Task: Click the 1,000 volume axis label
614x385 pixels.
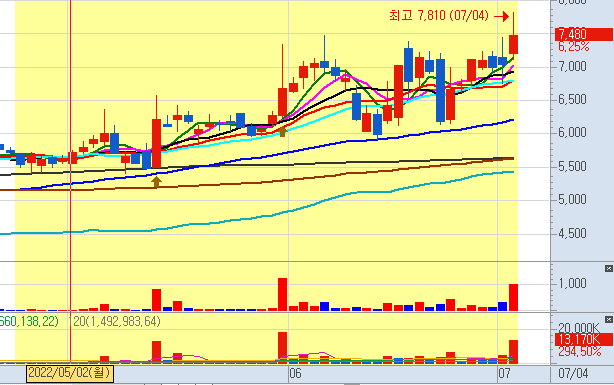Action: [572, 283]
